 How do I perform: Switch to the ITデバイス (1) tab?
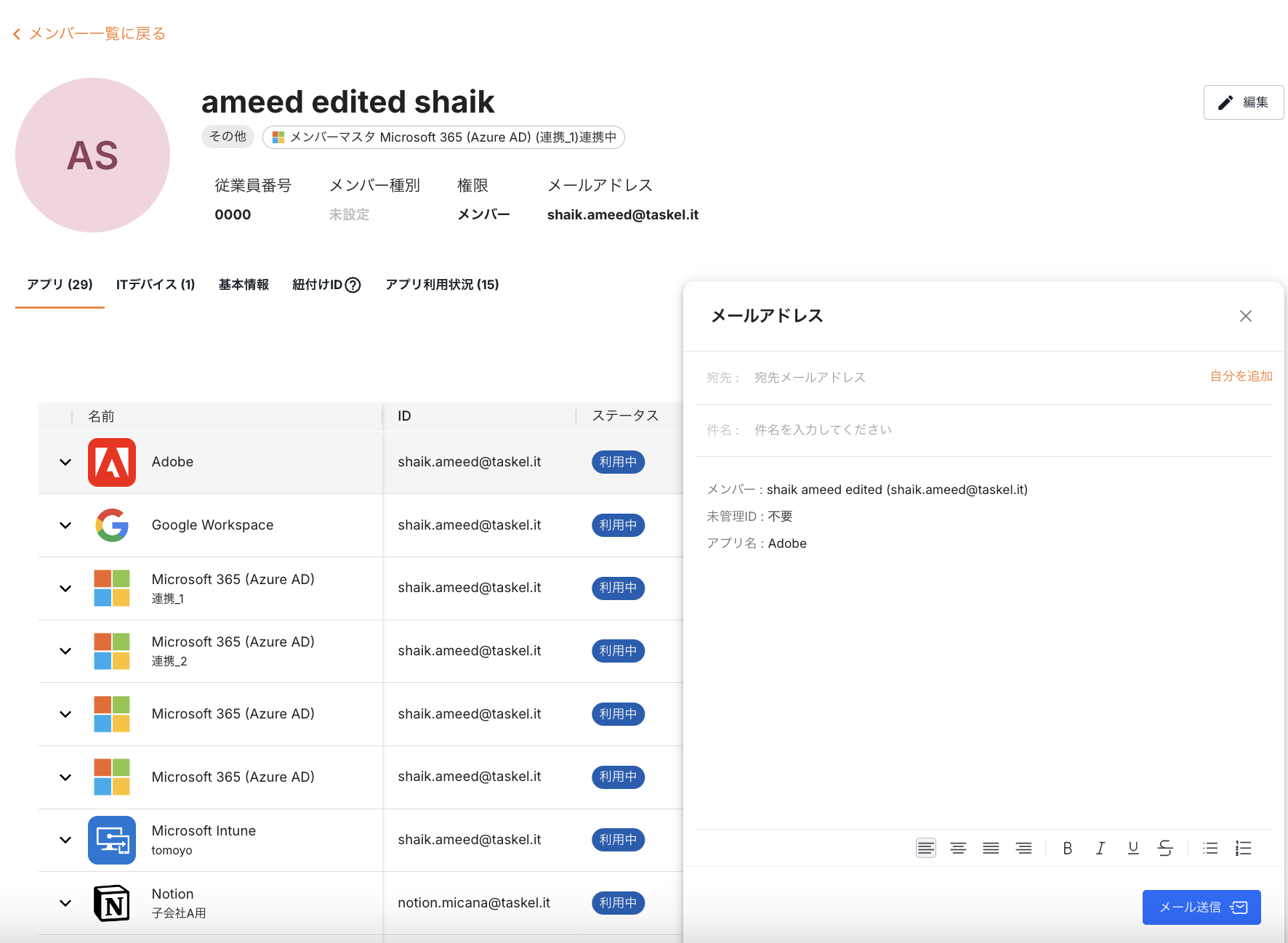click(x=156, y=285)
